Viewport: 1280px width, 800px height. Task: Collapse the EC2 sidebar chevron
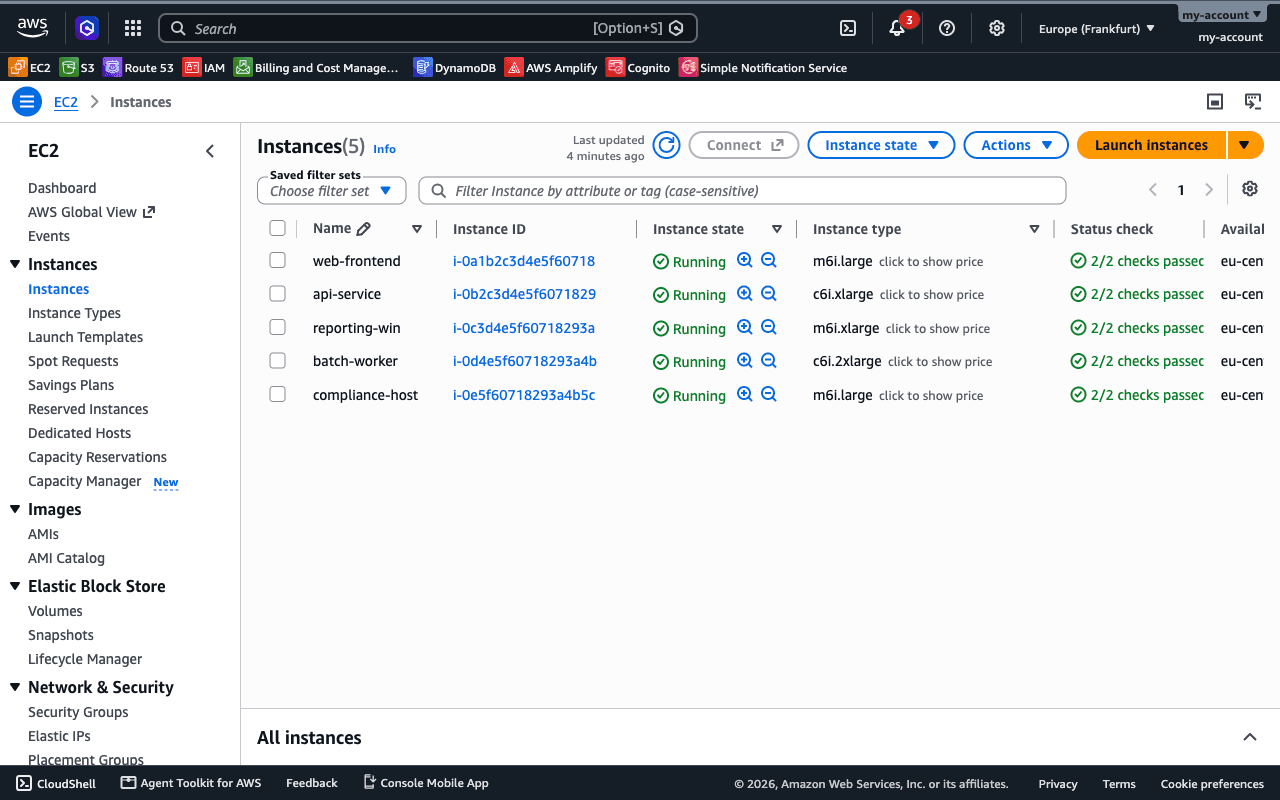pos(210,151)
